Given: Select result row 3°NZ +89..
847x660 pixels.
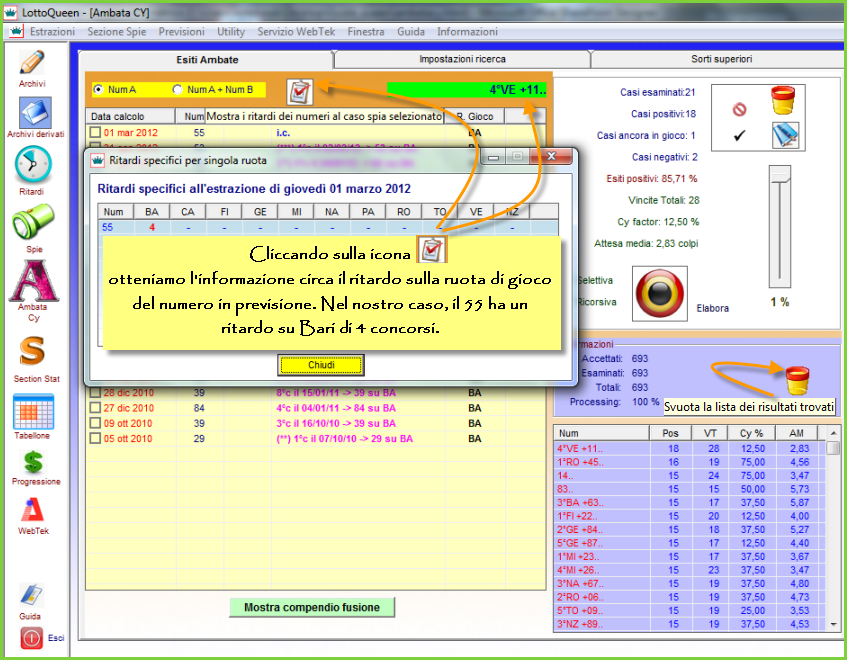Looking at the screenshot, I should [690, 624].
